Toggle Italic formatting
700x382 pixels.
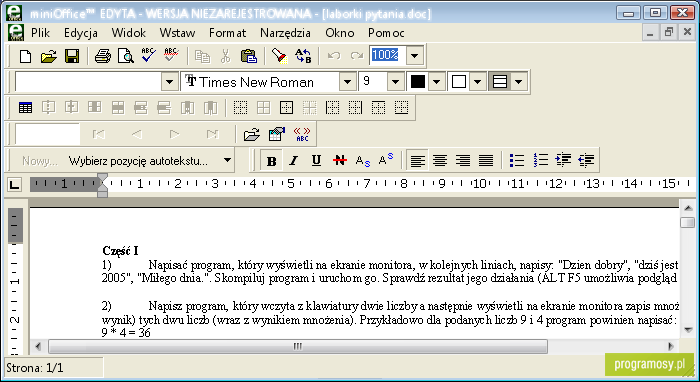pyautogui.click(x=293, y=161)
